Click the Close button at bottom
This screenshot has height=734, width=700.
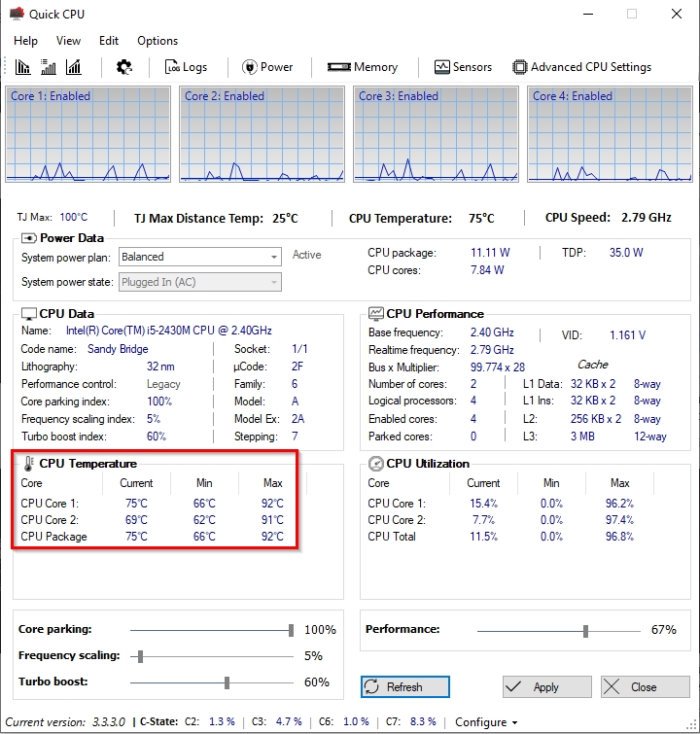pos(645,687)
